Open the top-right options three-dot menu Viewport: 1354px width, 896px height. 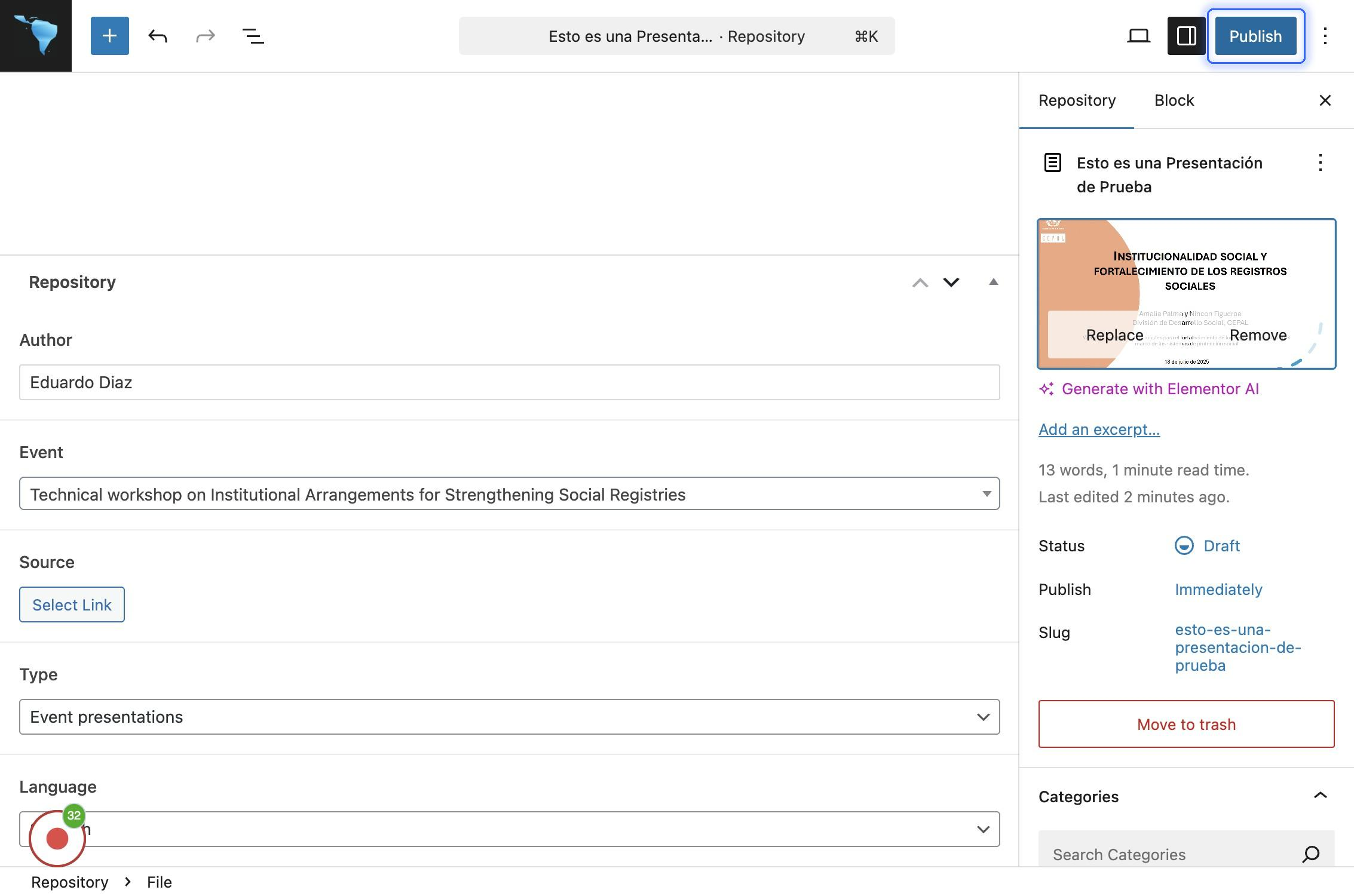click(1325, 36)
